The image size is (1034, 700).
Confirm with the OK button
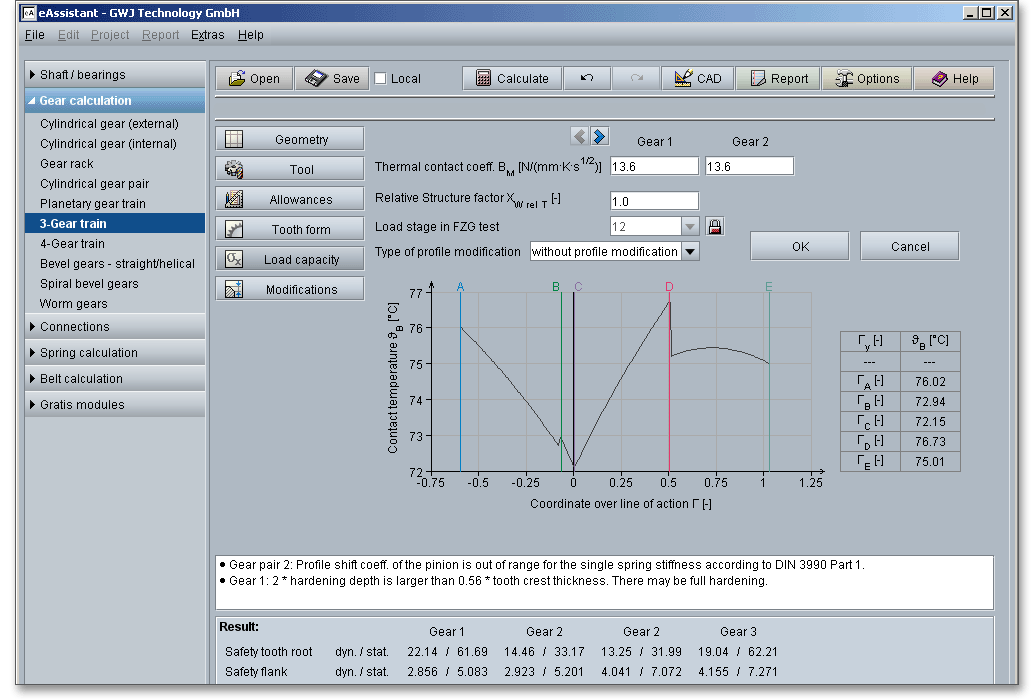(800, 247)
